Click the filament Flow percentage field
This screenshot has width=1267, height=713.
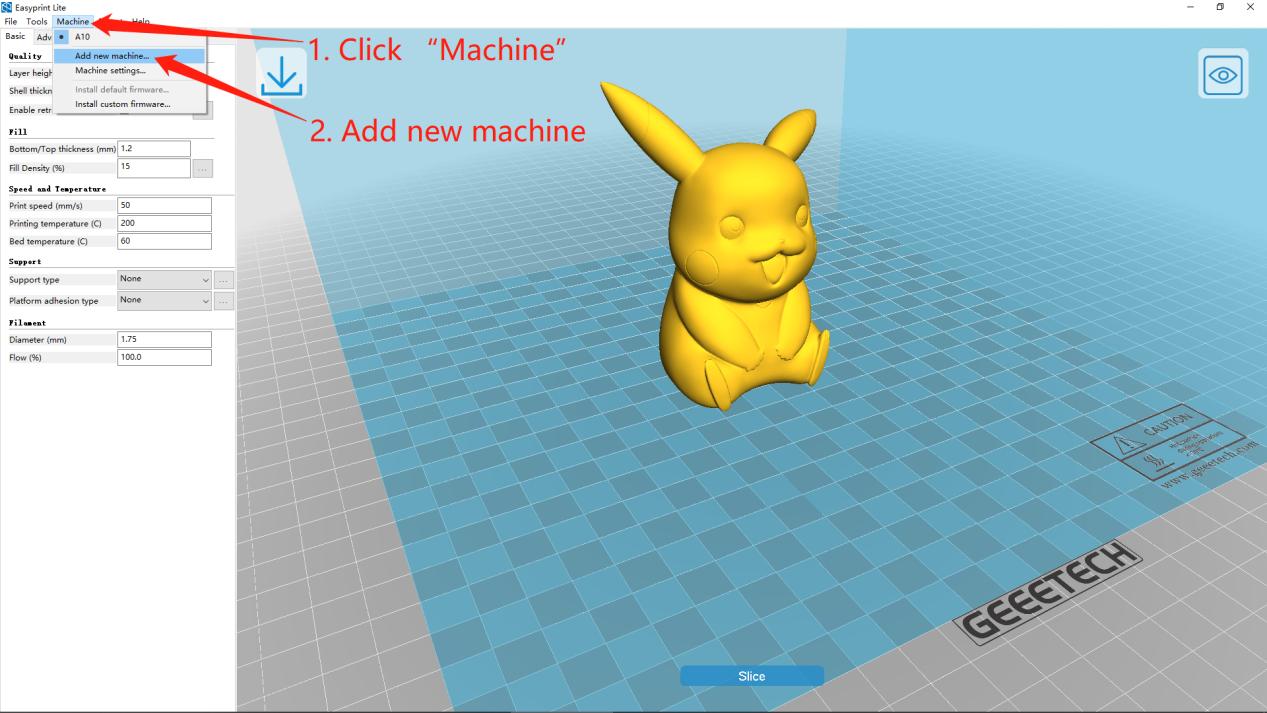(x=164, y=356)
